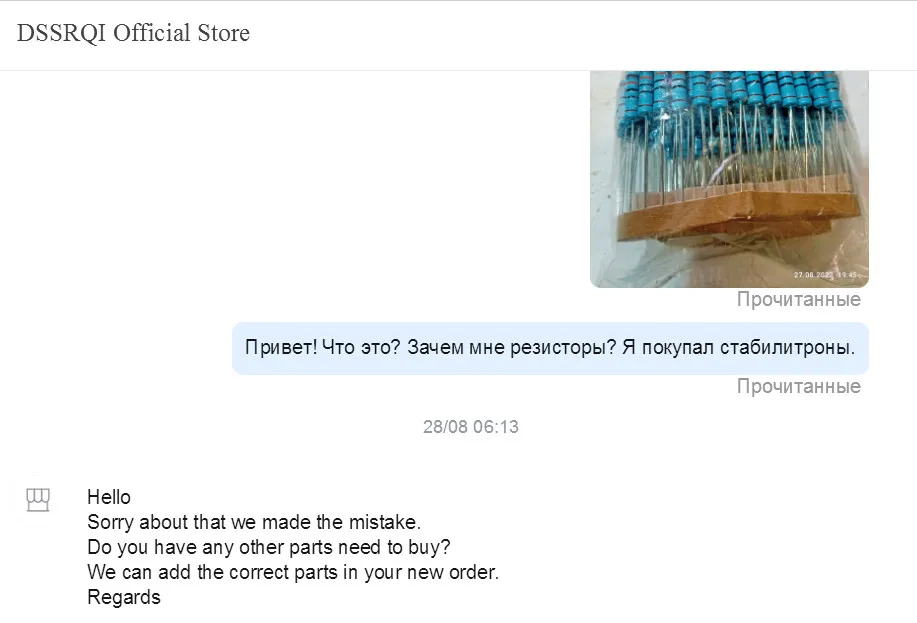Open the DSSRQI Official Store title
The width and height of the screenshot is (917, 623).
[x=133, y=33]
